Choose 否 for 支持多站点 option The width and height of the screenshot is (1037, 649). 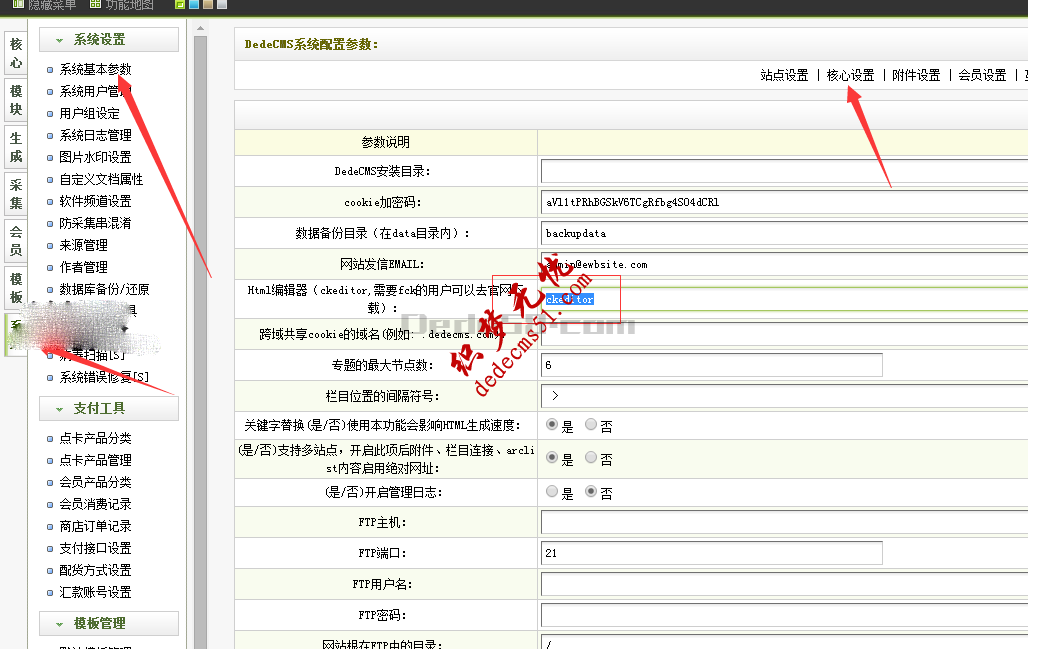(591, 457)
